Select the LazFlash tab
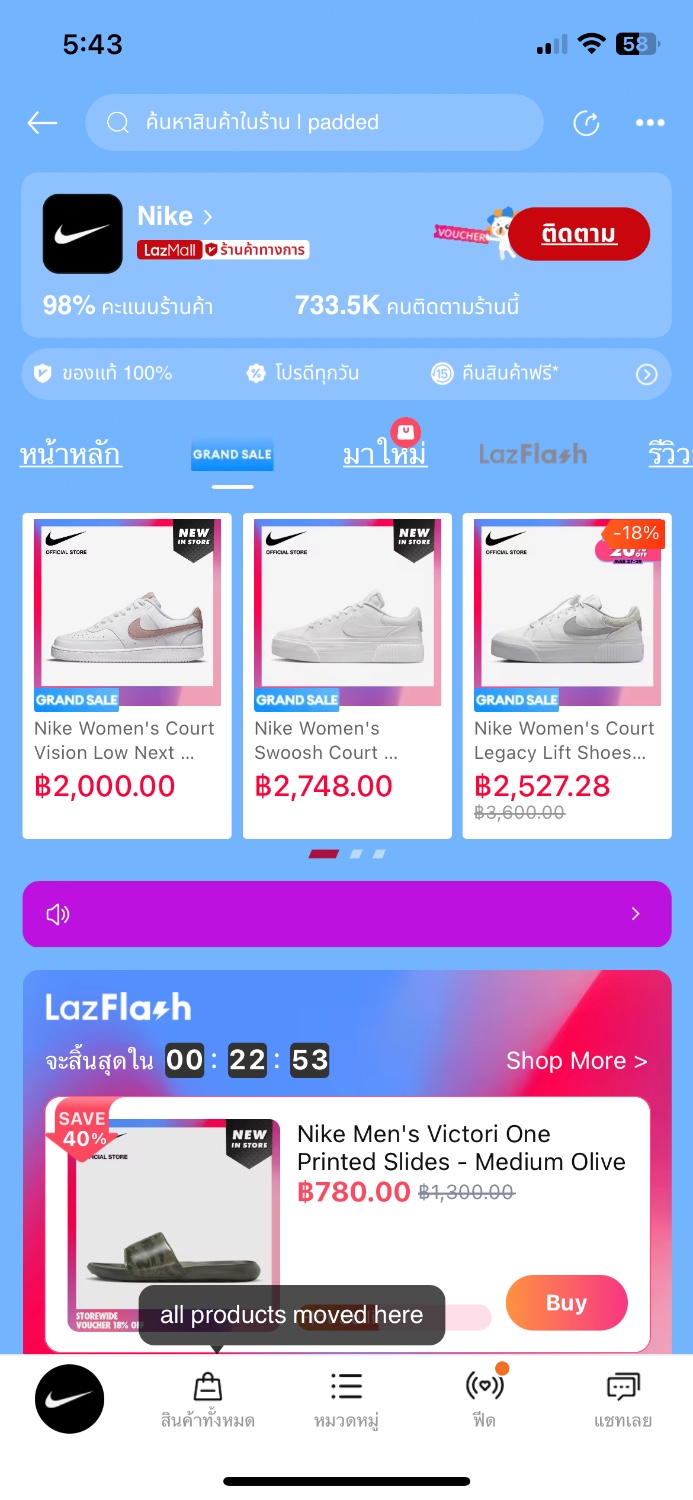693x1500 pixels. pos(533,455)
